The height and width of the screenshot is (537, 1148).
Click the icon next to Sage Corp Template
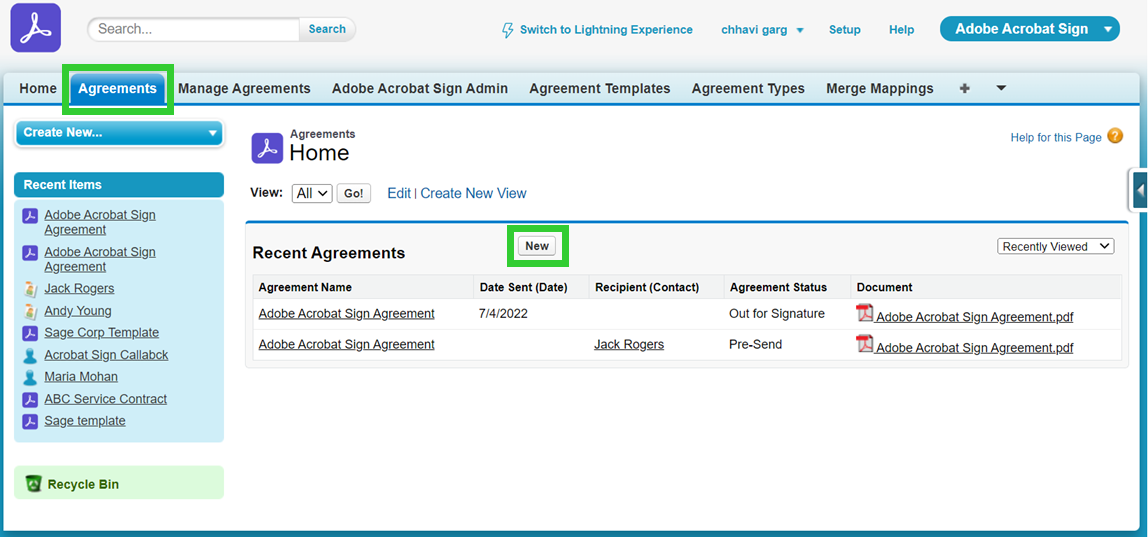(x=30, y=333)
